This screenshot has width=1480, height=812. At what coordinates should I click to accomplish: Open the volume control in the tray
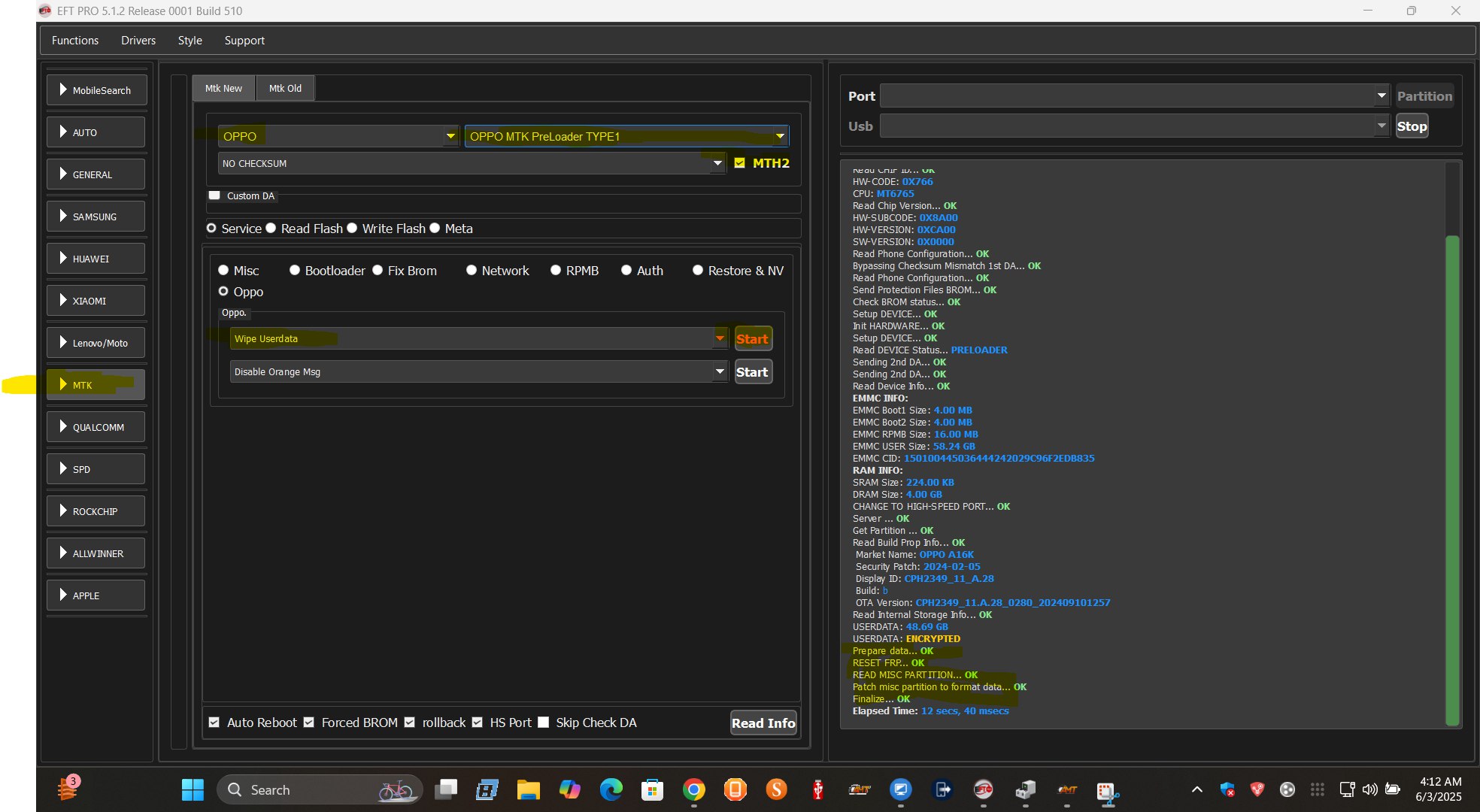1370,789
